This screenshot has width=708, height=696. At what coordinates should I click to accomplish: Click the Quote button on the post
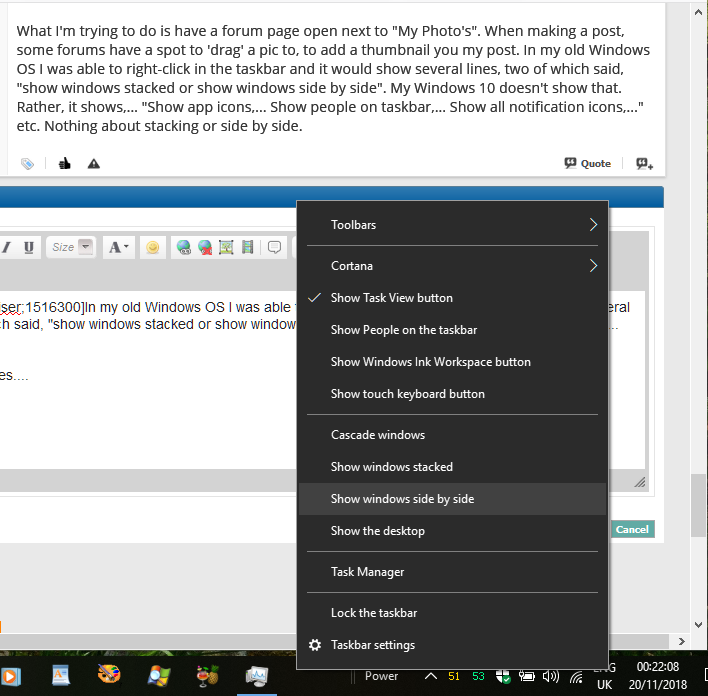[x=587, y=163]
